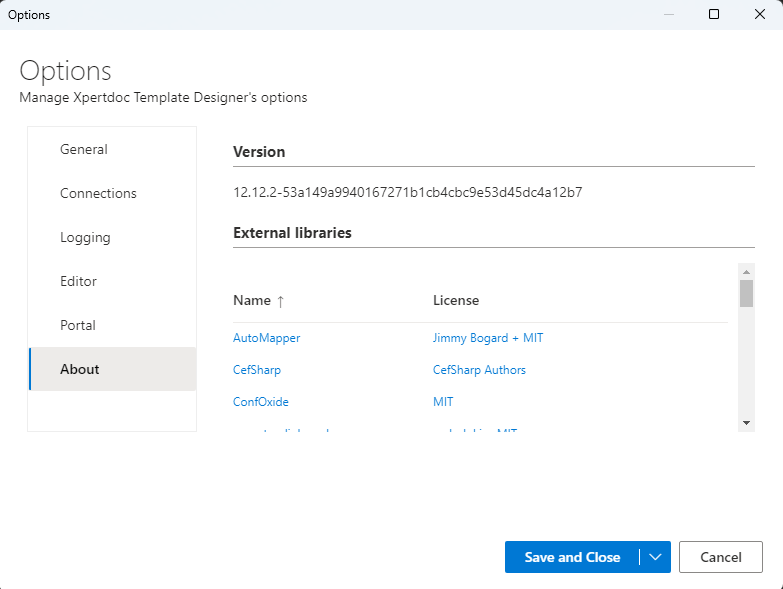The image size is (783, 589).
Task: Click the License column header
Action: pos(456,300)
